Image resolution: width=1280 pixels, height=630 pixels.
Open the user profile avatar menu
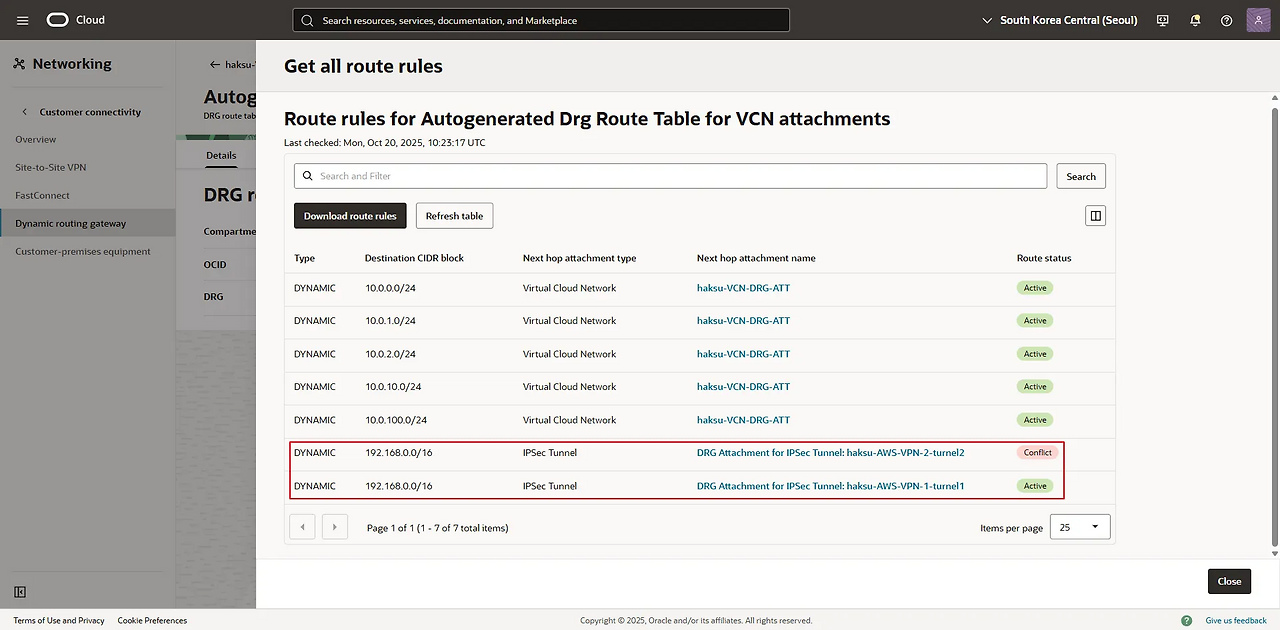point(1258,20)
